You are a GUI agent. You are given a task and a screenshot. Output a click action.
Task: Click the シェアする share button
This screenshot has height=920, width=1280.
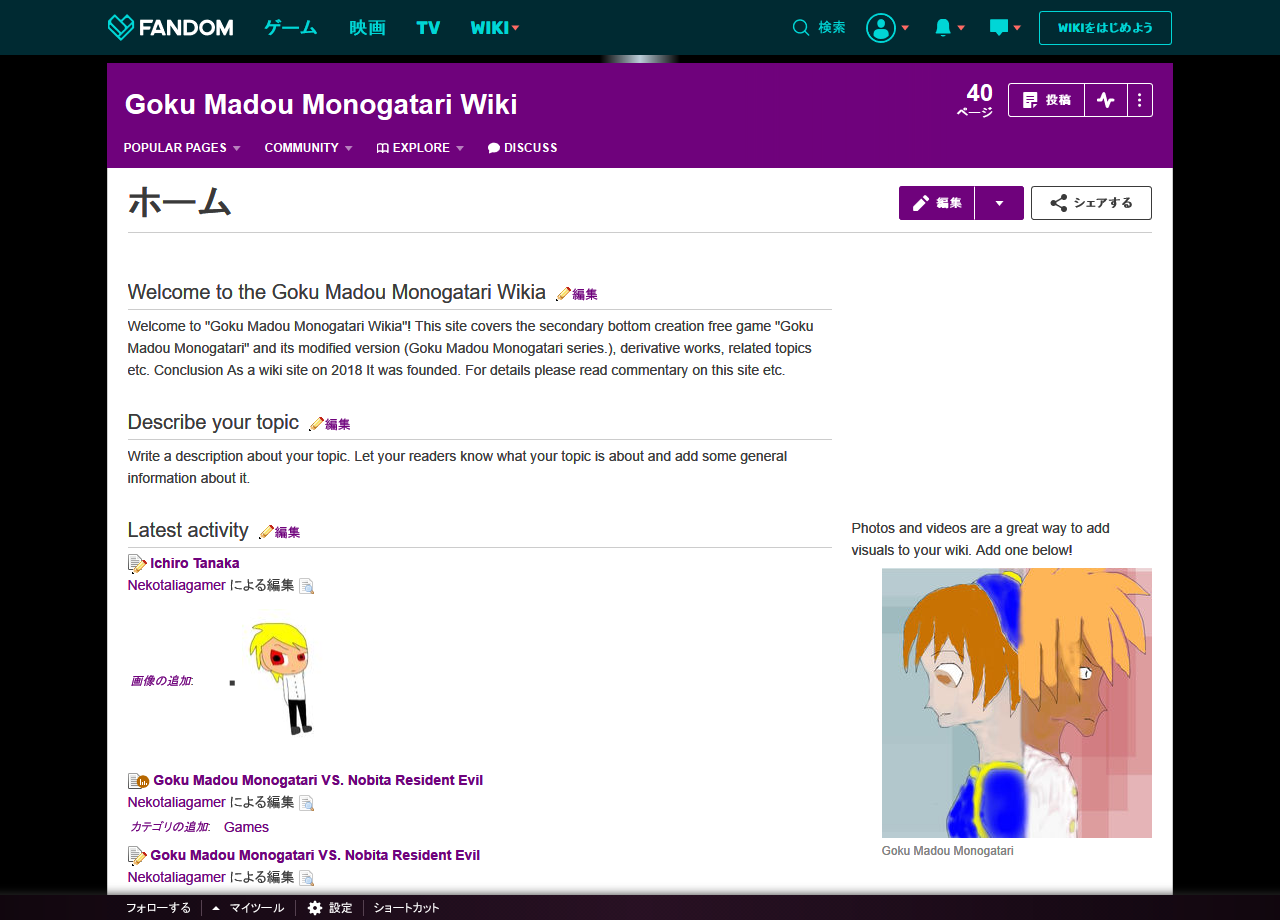pyautogui.click(x=1091, y=203)
